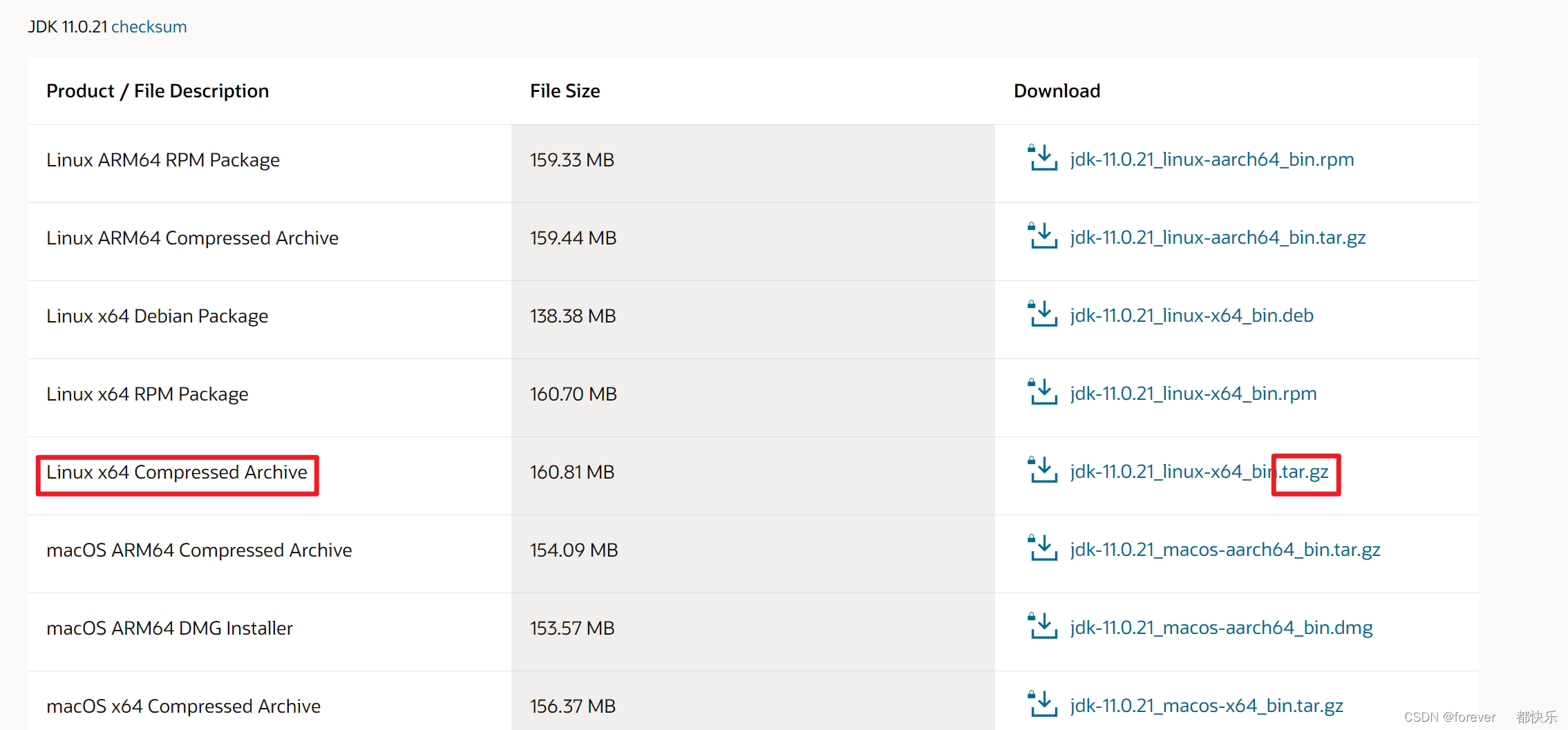Click download icon for linux-aarch64_bin.tar.gz
Screen dimensions: 1568x730
pyautogui.click(x=1042, y=236)
